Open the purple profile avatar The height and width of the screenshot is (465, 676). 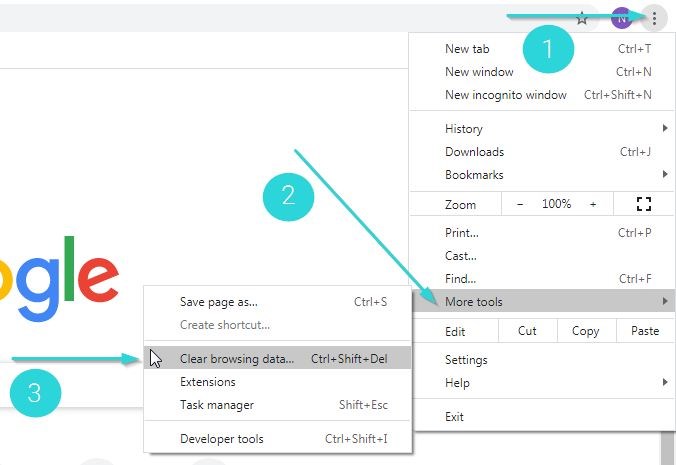tap(622, 19)
